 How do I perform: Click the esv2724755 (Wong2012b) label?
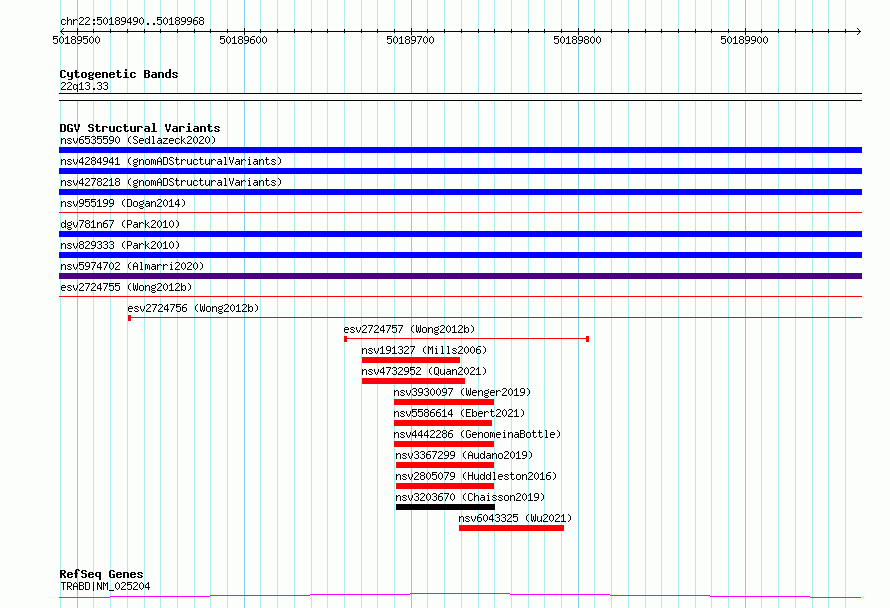click(126, 287)
